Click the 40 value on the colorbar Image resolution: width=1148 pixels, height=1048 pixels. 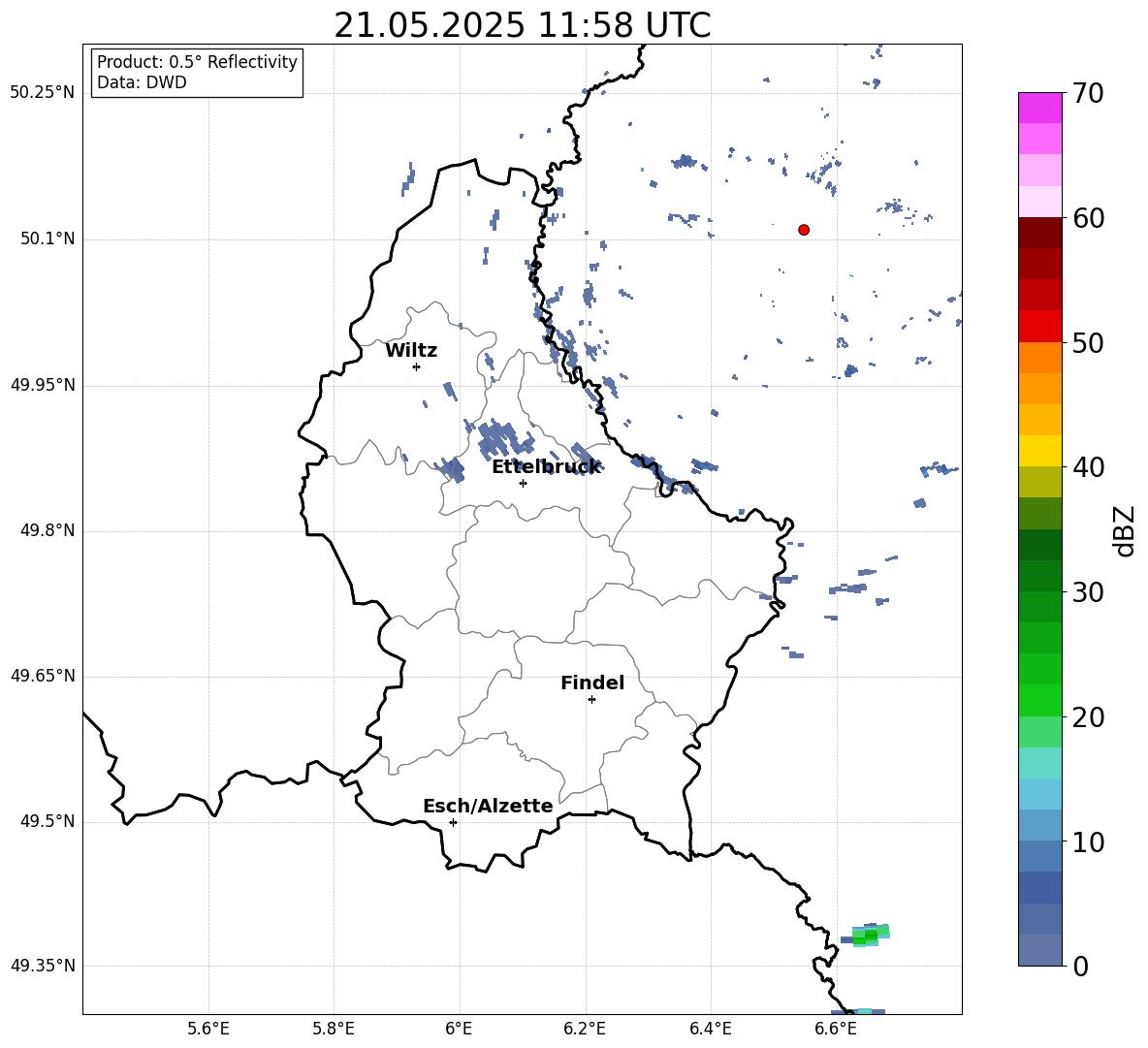click(1089, 467)
